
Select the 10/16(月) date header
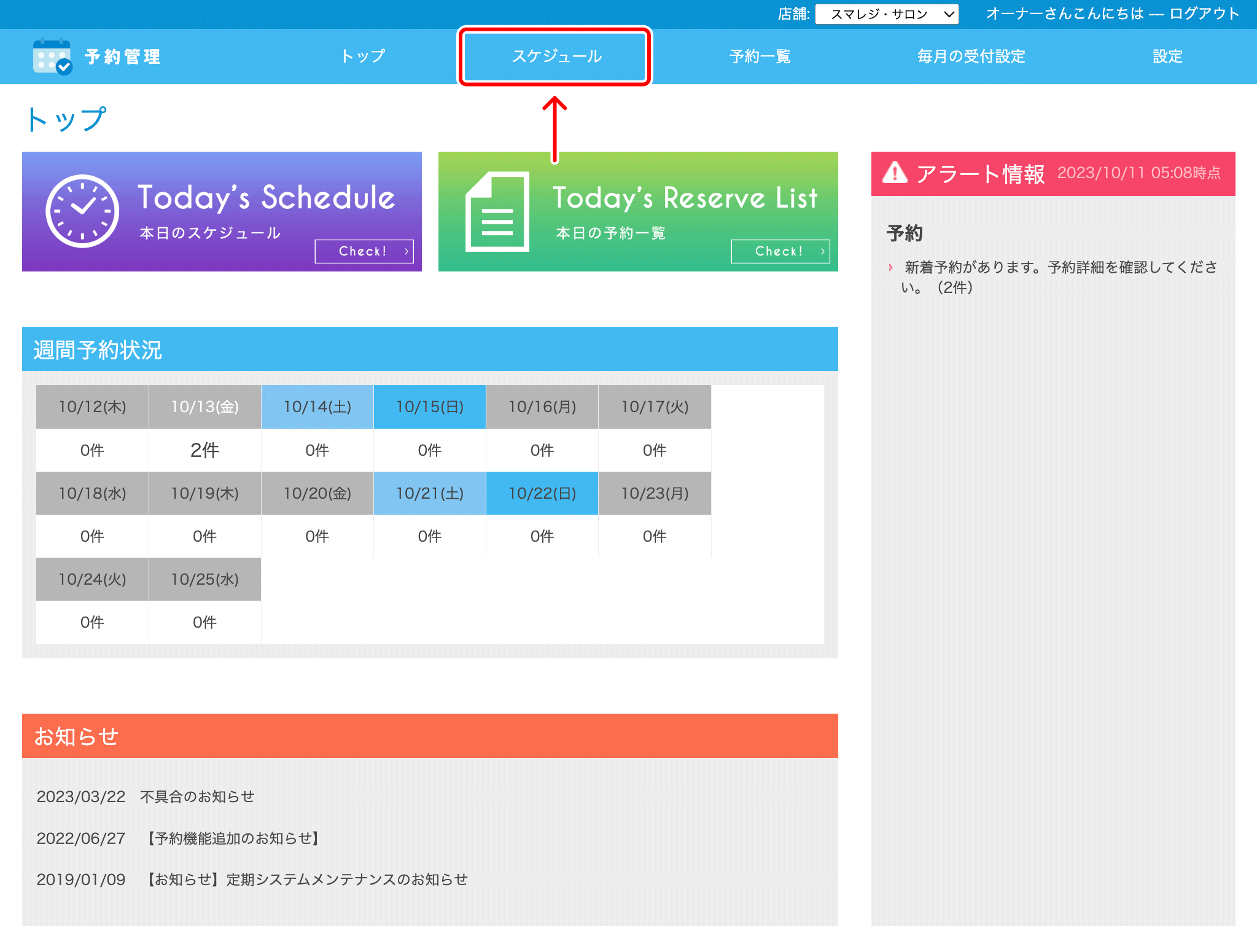542,407
